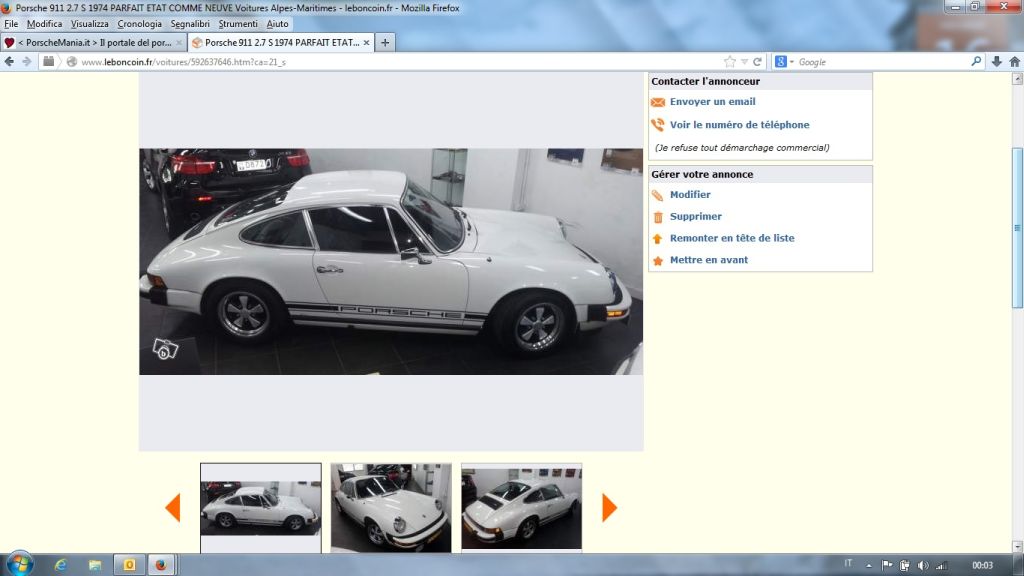This screenshot has width=1024, height=576.
Task: Click the Supprimer link
Action: [x=696, y=216]
